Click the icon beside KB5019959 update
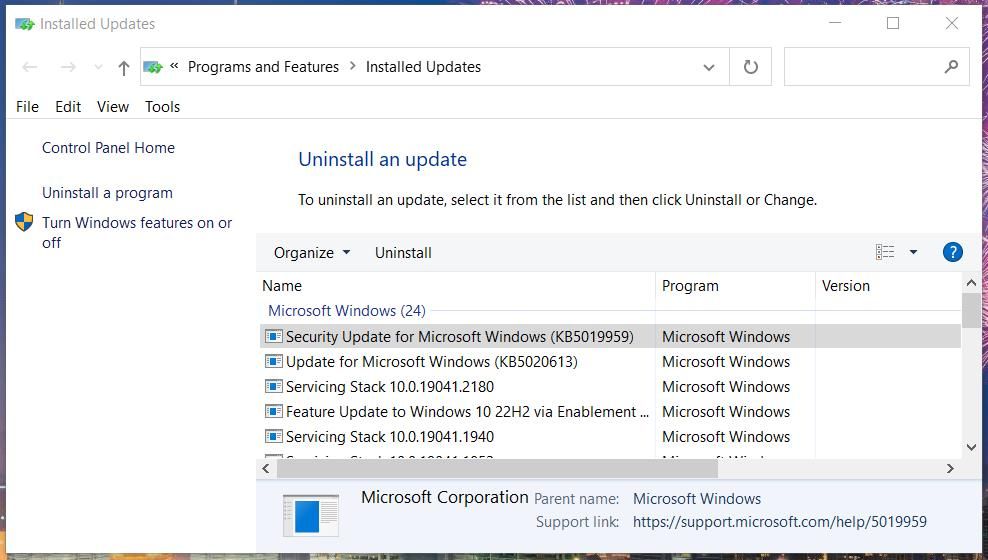988x560 pixels. (x=273, y=336)
